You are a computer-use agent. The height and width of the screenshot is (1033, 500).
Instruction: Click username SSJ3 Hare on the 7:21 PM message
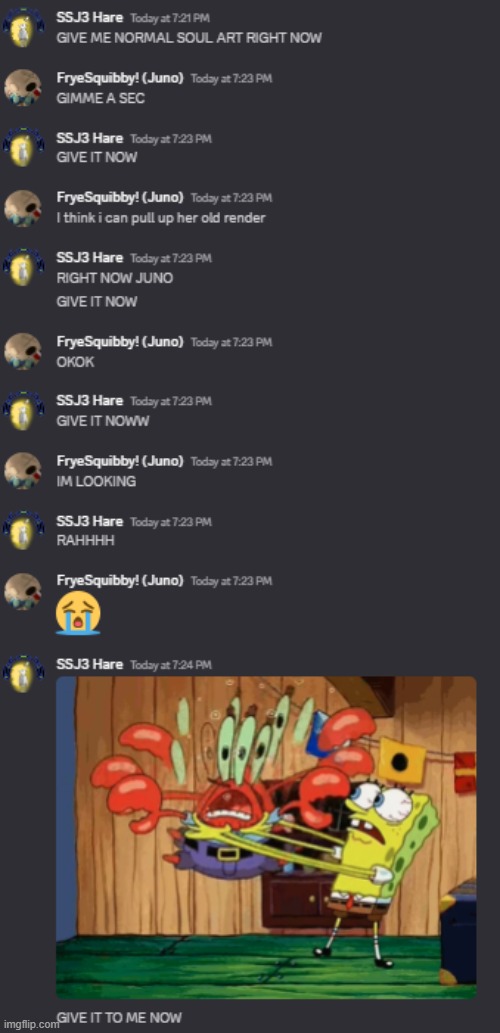click(x=90, y=18)
